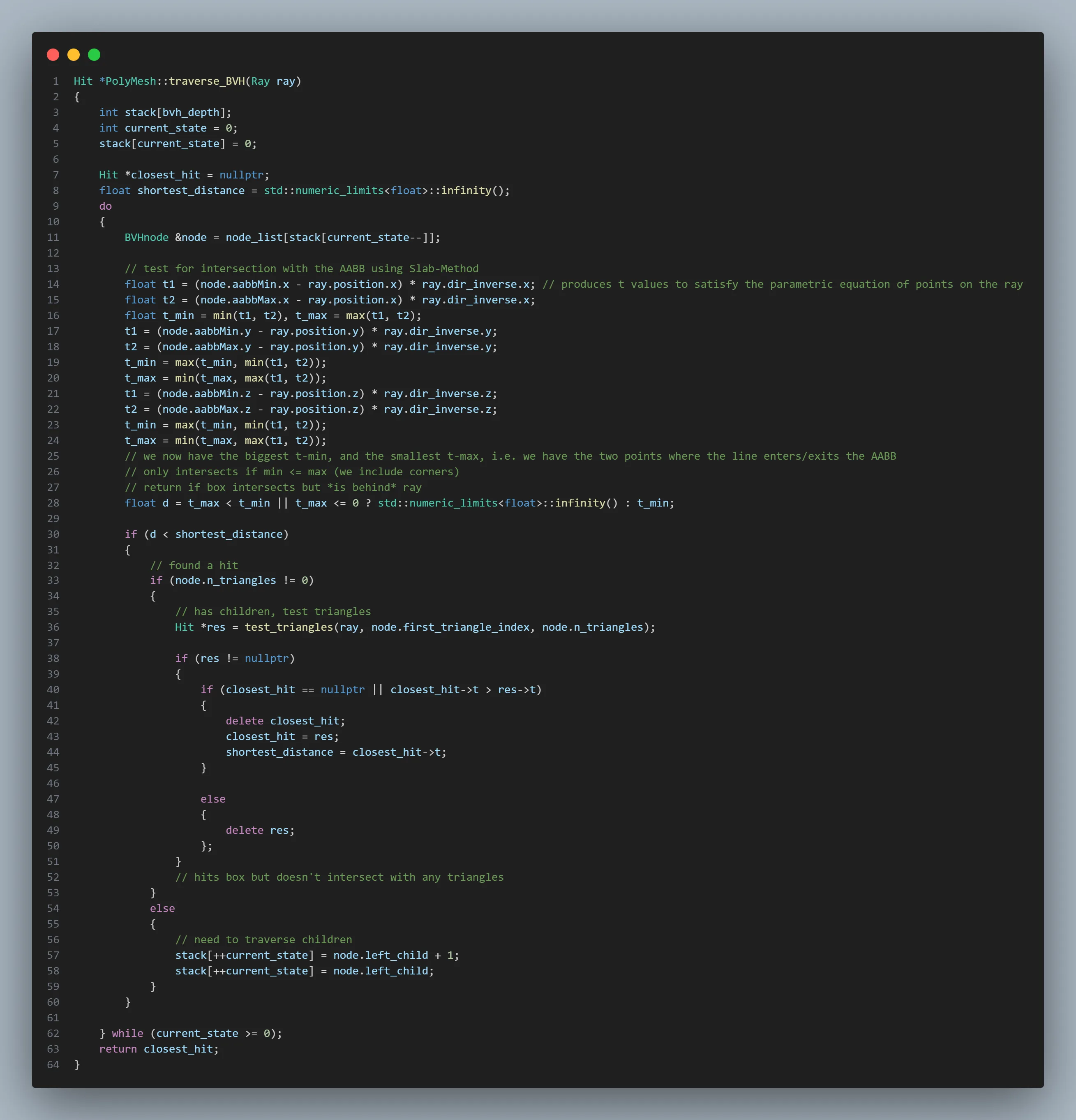Screen dimensions: 1076x1120
Task: Click 'float t1' on line 14
Action: pyautogui.click(x=150, y=284)
